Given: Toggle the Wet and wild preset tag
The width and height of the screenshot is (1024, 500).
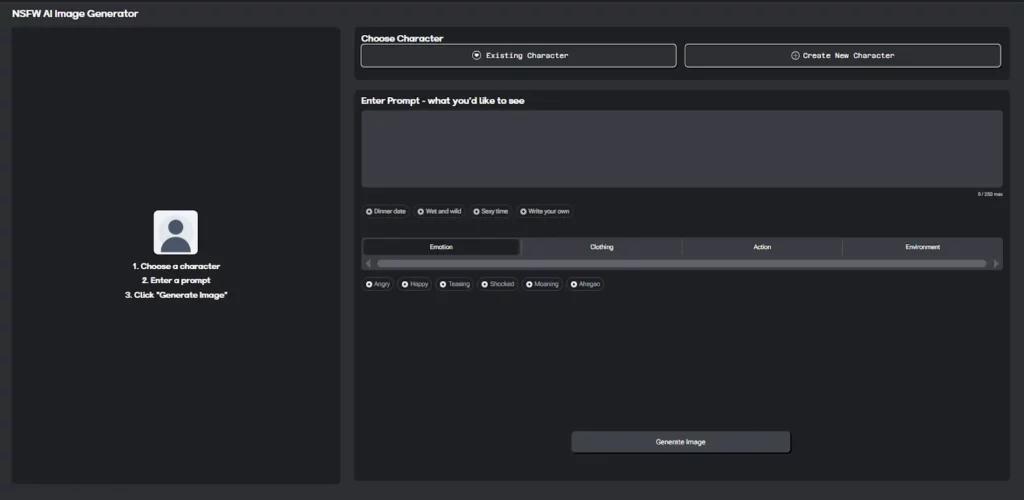Looking at the screenshot, I should pos(439,212).
